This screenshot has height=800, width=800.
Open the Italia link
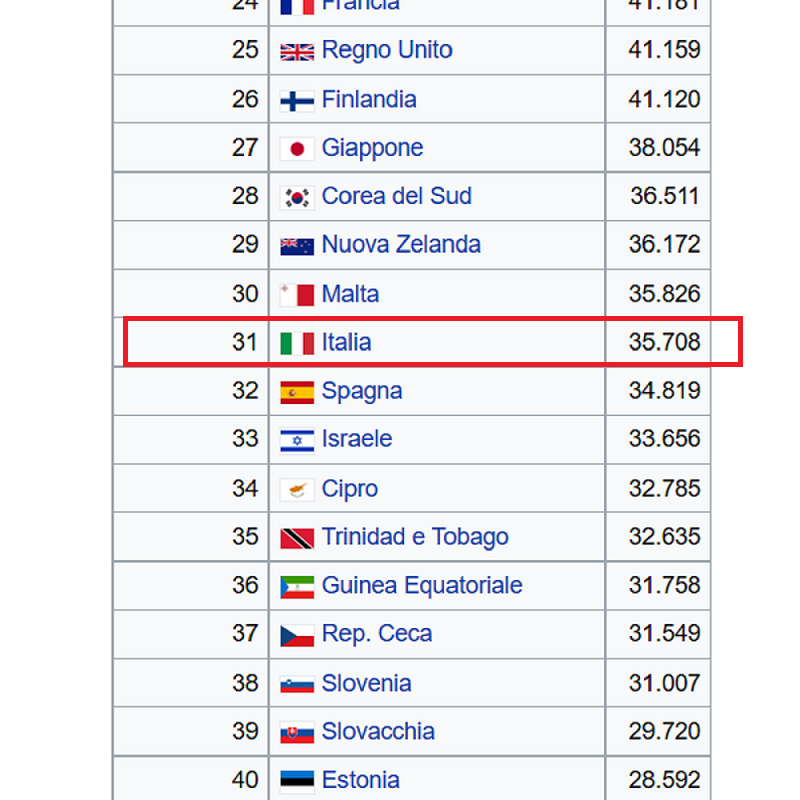click(346, 342)
